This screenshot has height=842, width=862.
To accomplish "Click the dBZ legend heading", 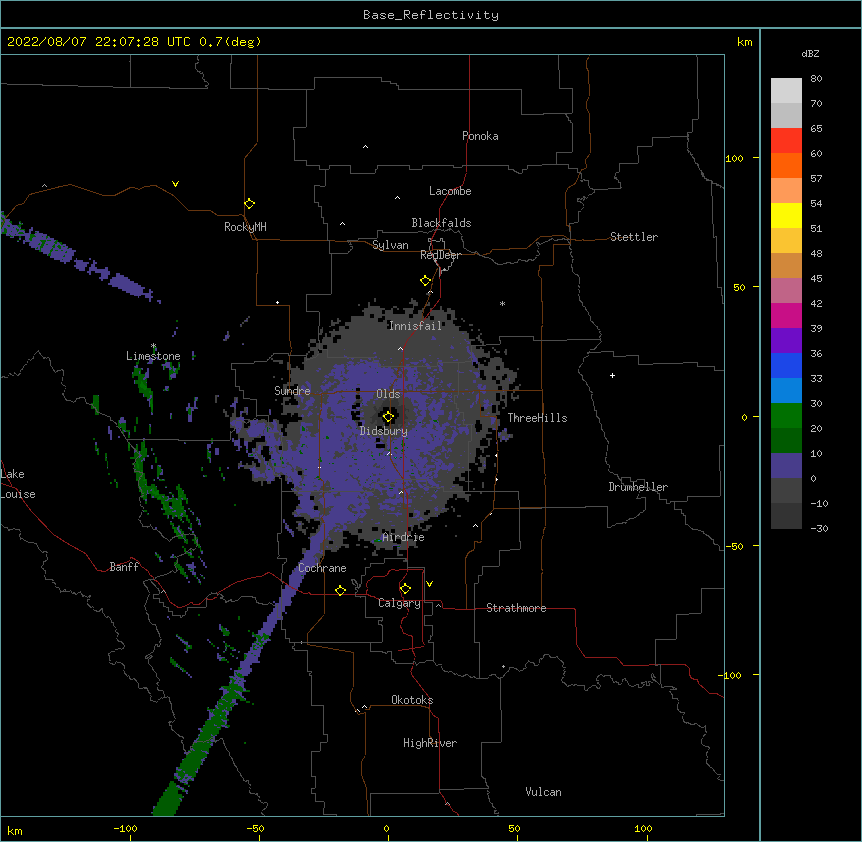I will (810, 53).
